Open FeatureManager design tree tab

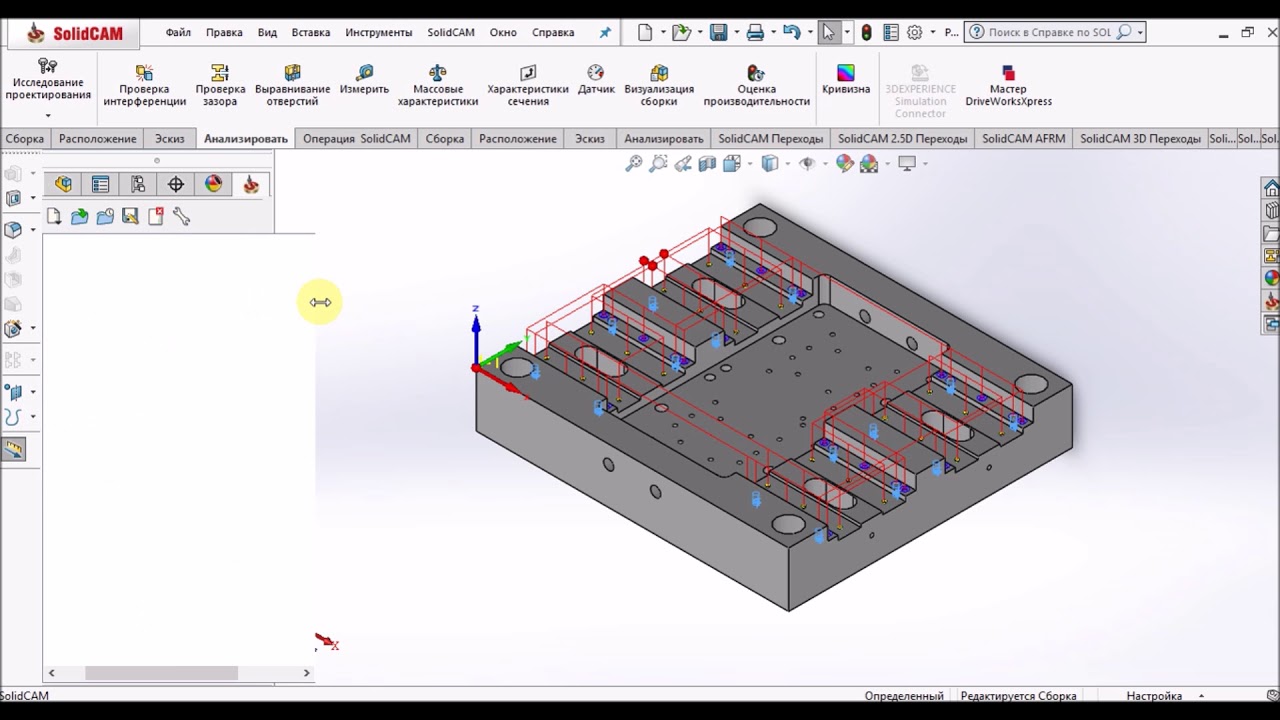point(63,184)
